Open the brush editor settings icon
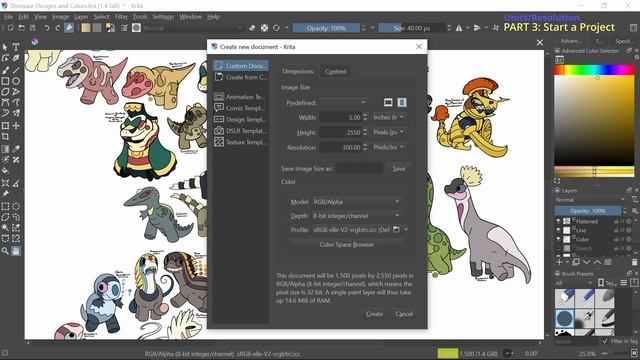640x360 pixels. (x=124, y=28)
